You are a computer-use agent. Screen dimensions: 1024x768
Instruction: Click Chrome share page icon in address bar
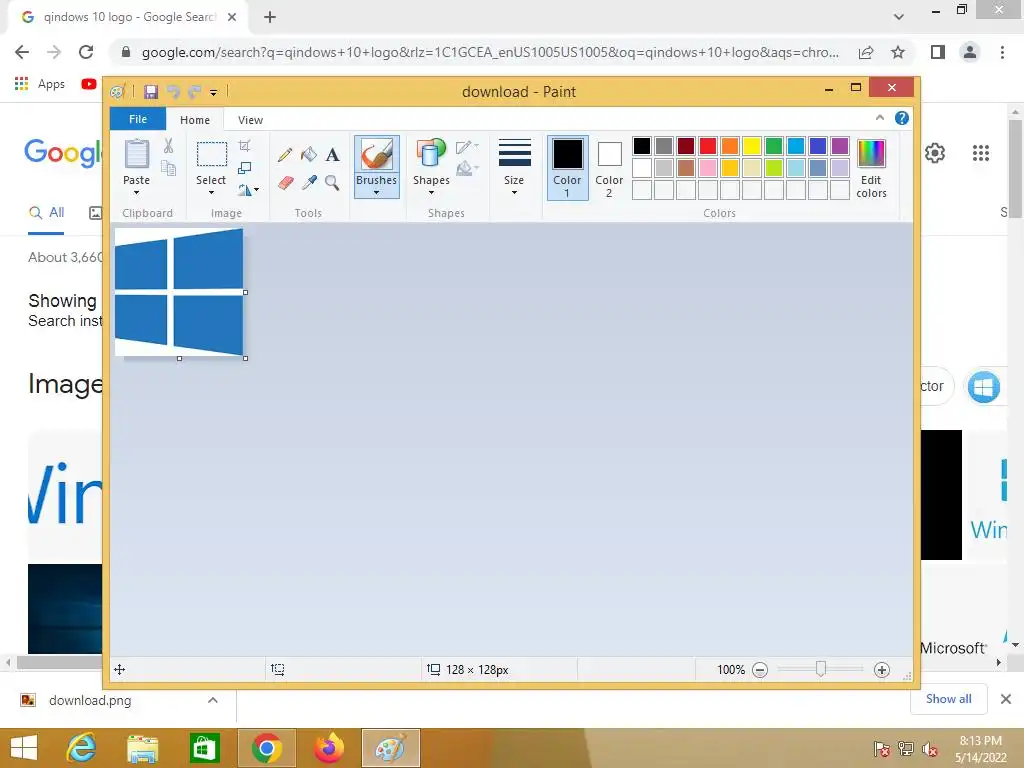coord(866,52)
